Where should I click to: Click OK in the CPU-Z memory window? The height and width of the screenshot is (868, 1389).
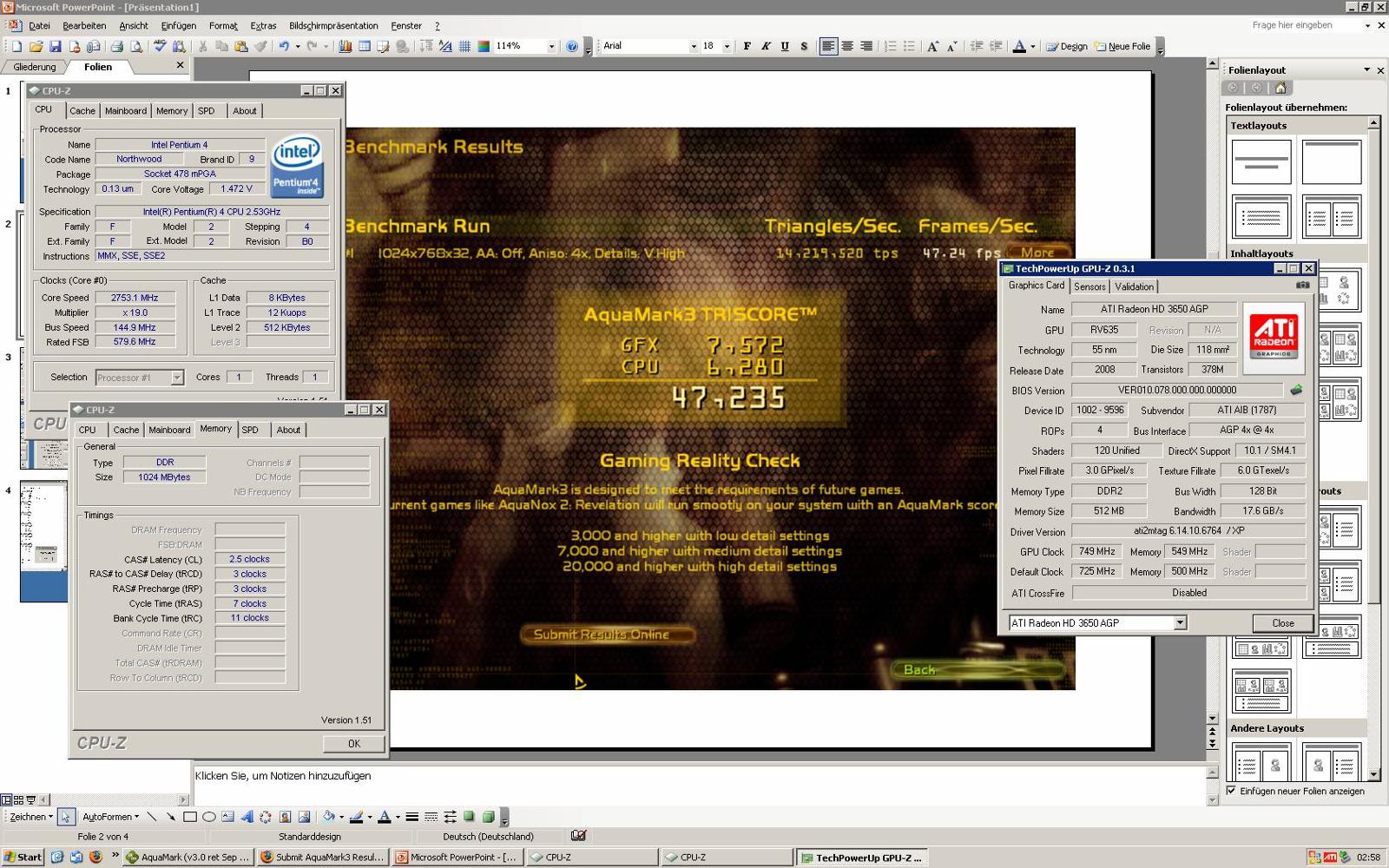pyautogui.click(x=353, y=744)
